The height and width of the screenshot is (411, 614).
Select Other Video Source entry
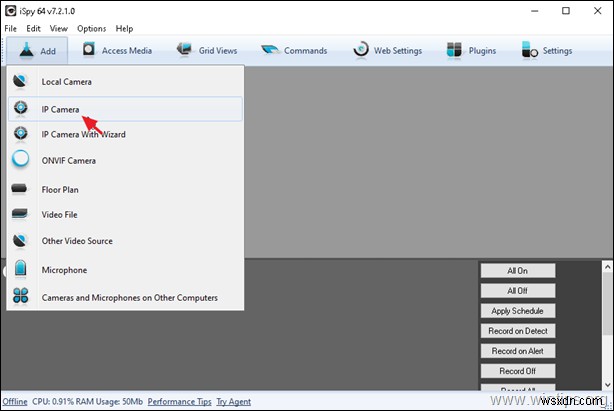pos(125,241)
